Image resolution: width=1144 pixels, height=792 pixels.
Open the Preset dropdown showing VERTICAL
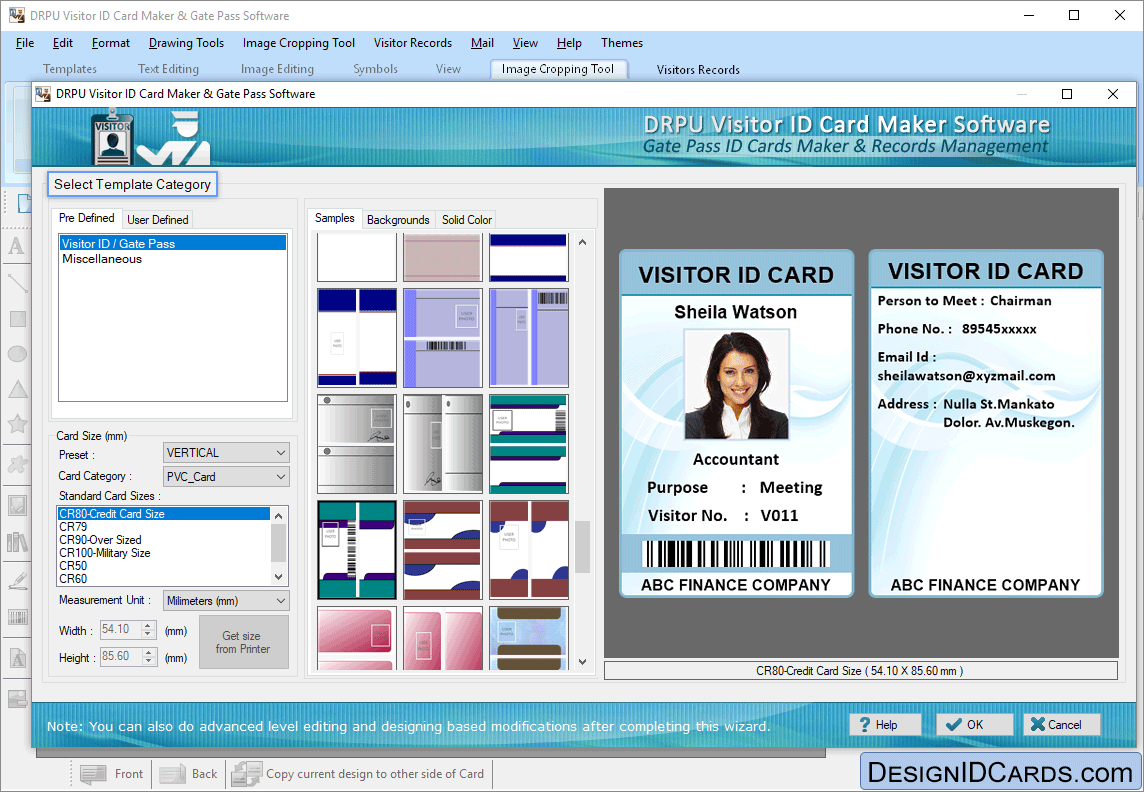tap(226, 453)
